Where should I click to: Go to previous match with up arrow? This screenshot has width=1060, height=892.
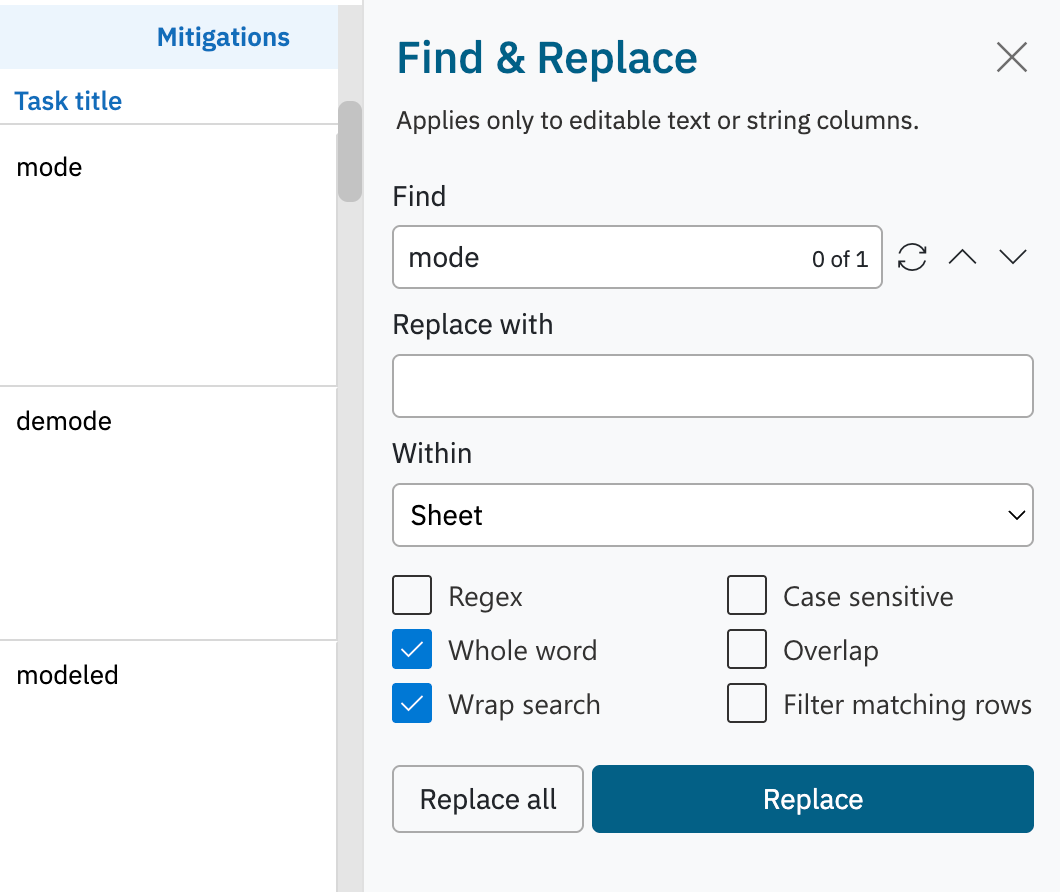(x=962, y=258)
